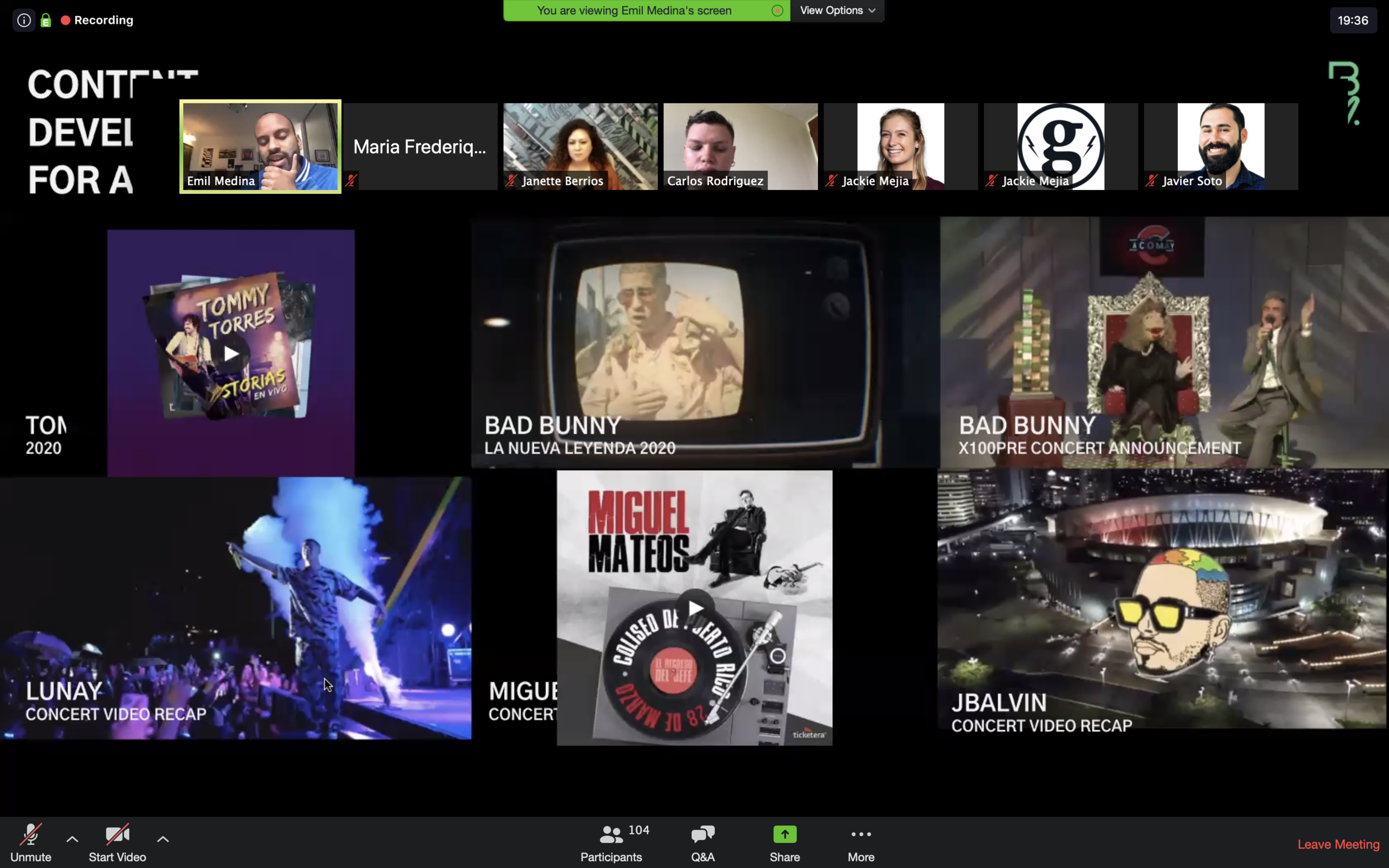
Task: Select Emil Medina's video thumbnail
Action: [x=260, y=146]
